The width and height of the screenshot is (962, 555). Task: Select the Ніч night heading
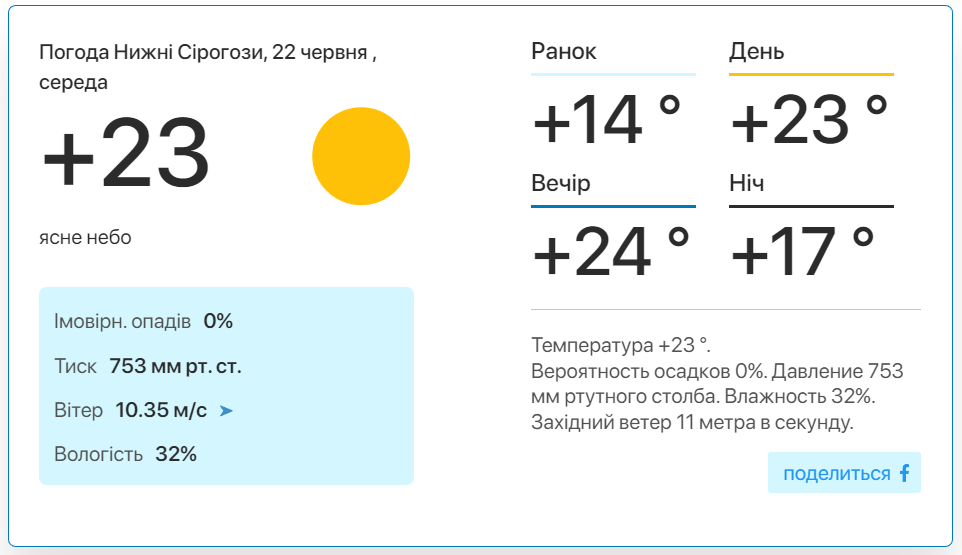746,183
